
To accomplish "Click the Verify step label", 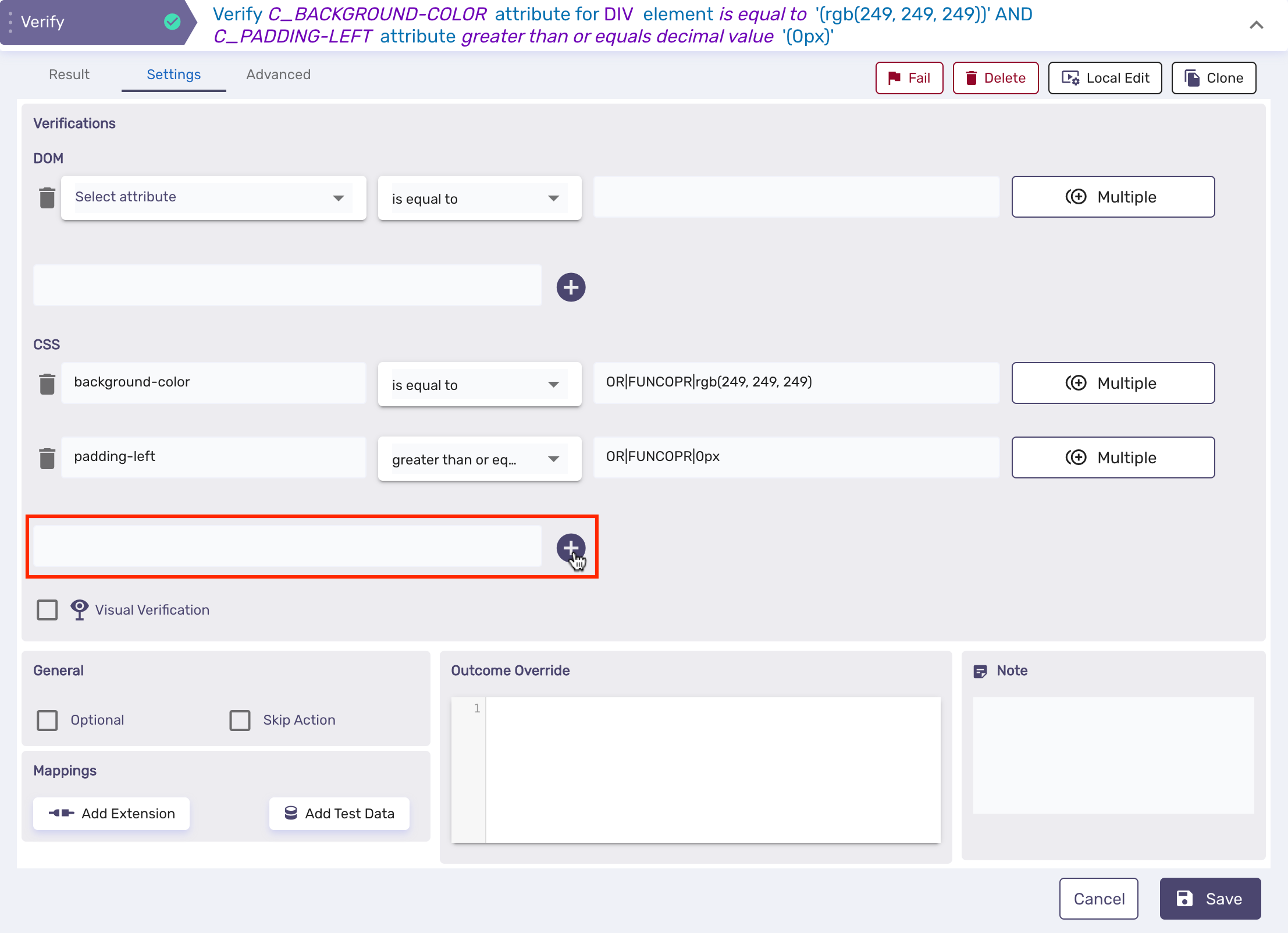I will pyautogui.click(x=42, y=22).
